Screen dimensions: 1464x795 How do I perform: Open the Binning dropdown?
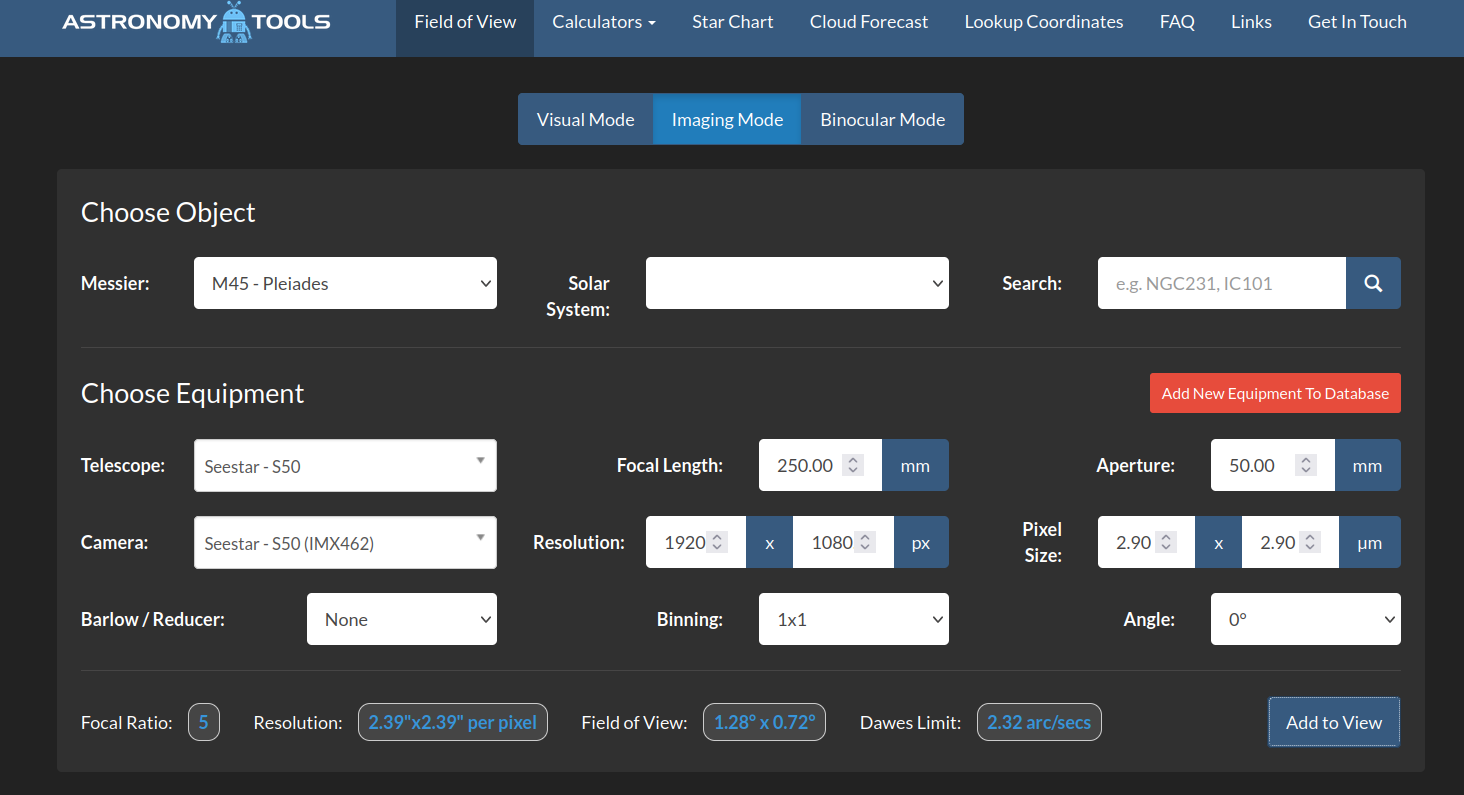(x=854, y=619)
